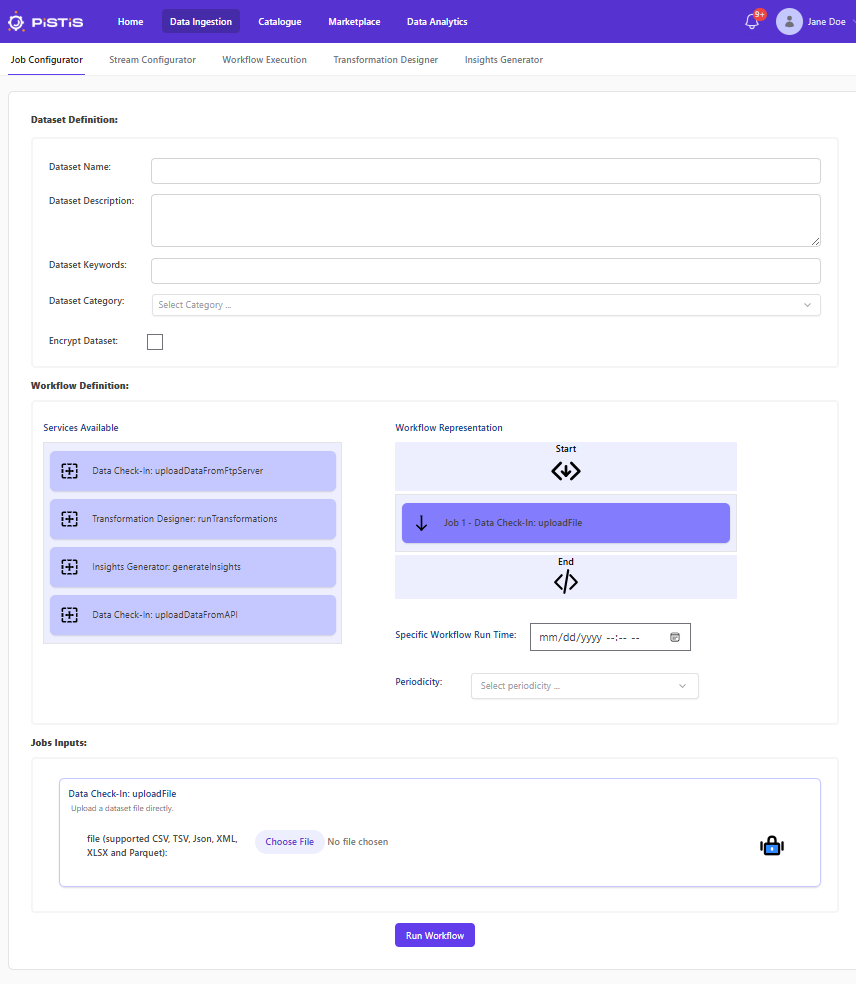Switch to the Insights Generator tab
Screen dimensions: 856x984
[x=503, y=60]
